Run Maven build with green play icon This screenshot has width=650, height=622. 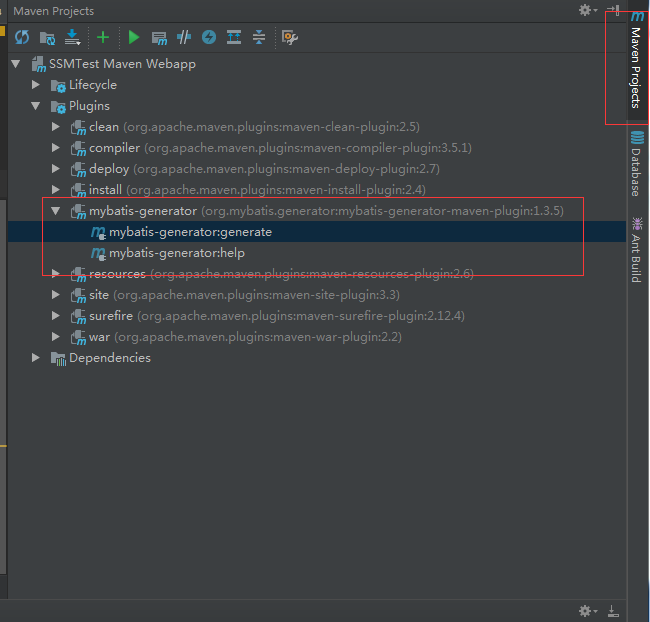[x=133, y=38]
